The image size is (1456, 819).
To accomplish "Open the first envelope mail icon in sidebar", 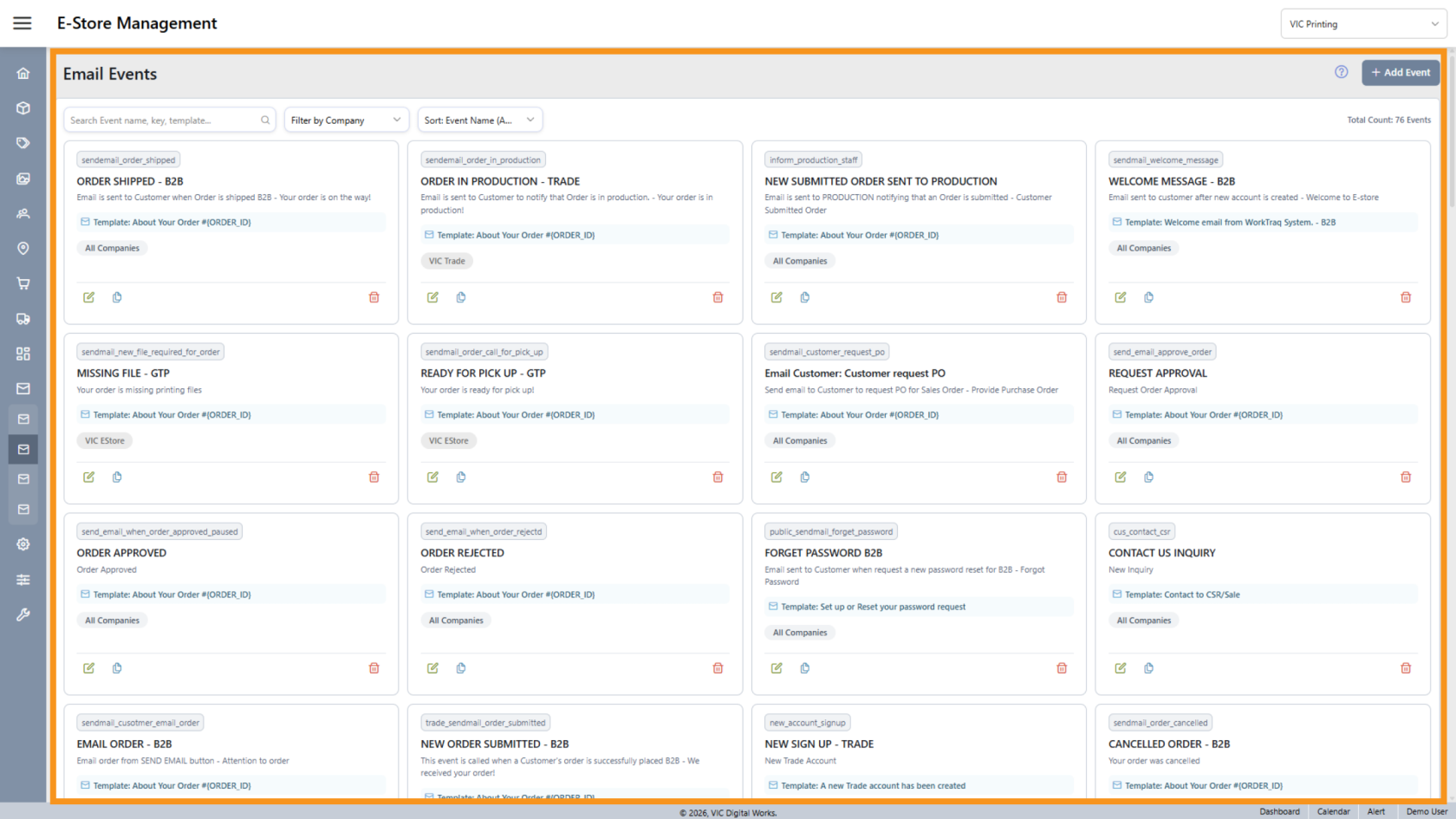I will tap(23, 388).
